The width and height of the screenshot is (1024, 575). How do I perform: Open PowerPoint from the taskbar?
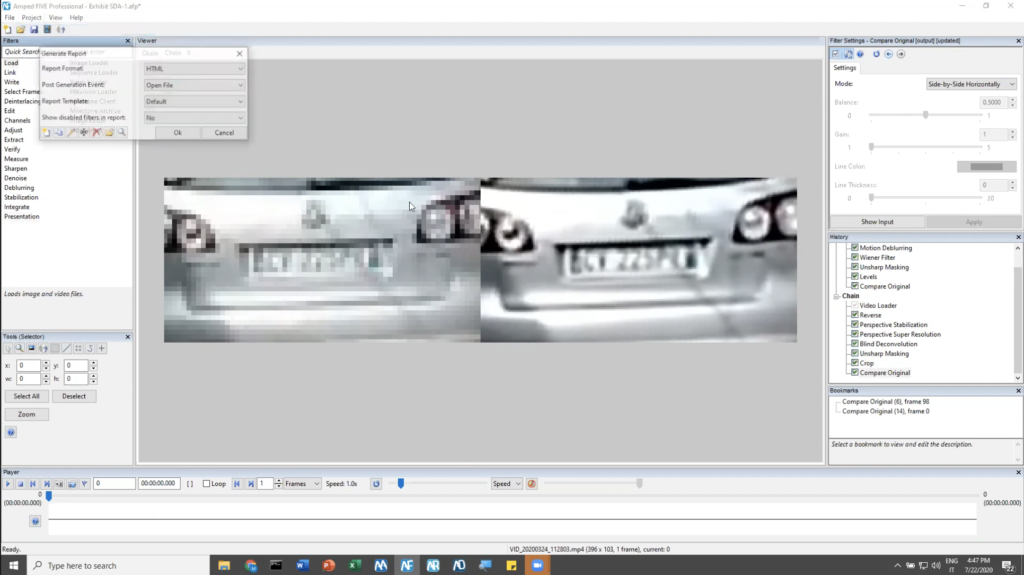[328, 565]
